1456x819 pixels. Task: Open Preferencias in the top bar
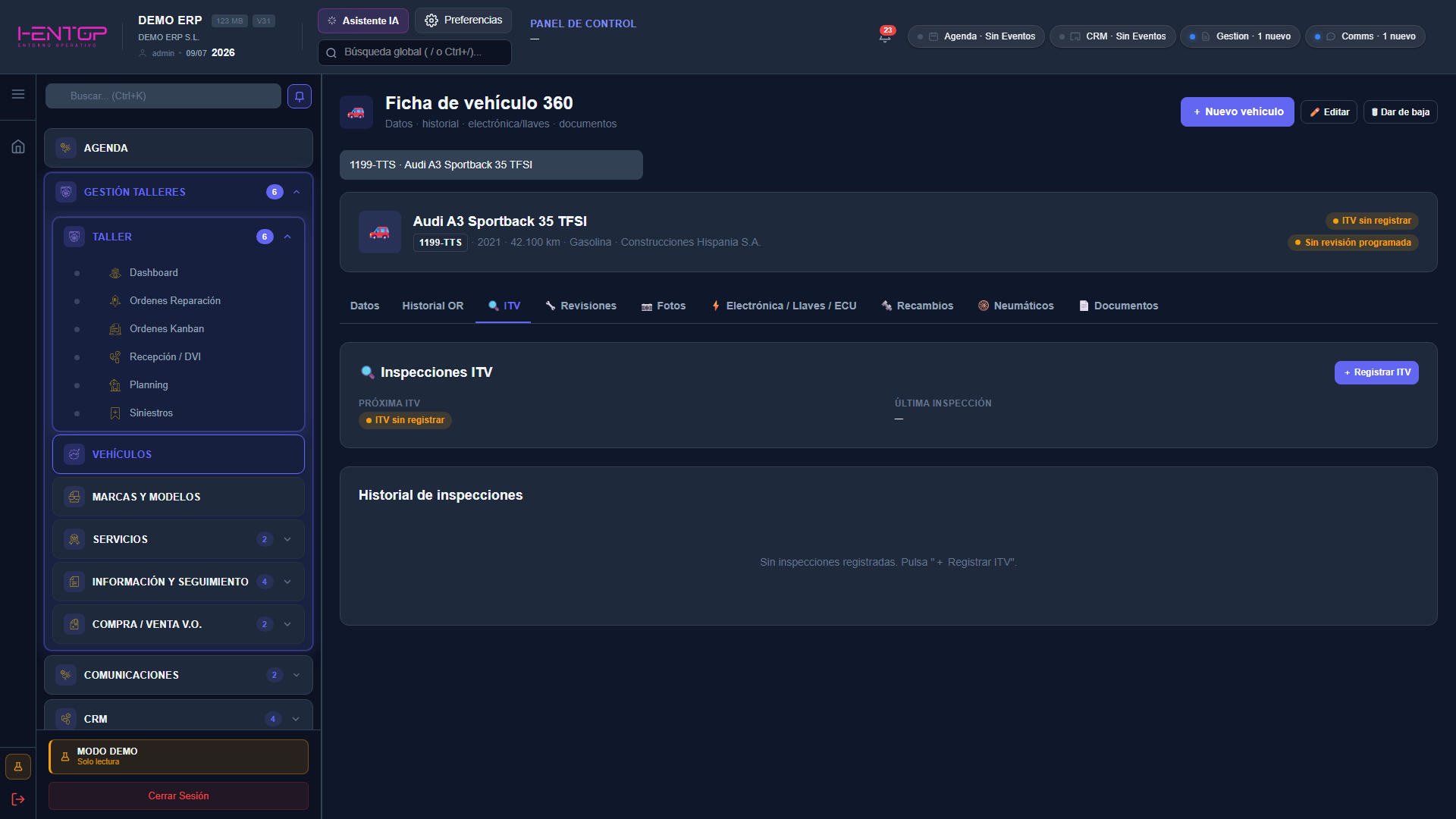[x=463, y=20]
